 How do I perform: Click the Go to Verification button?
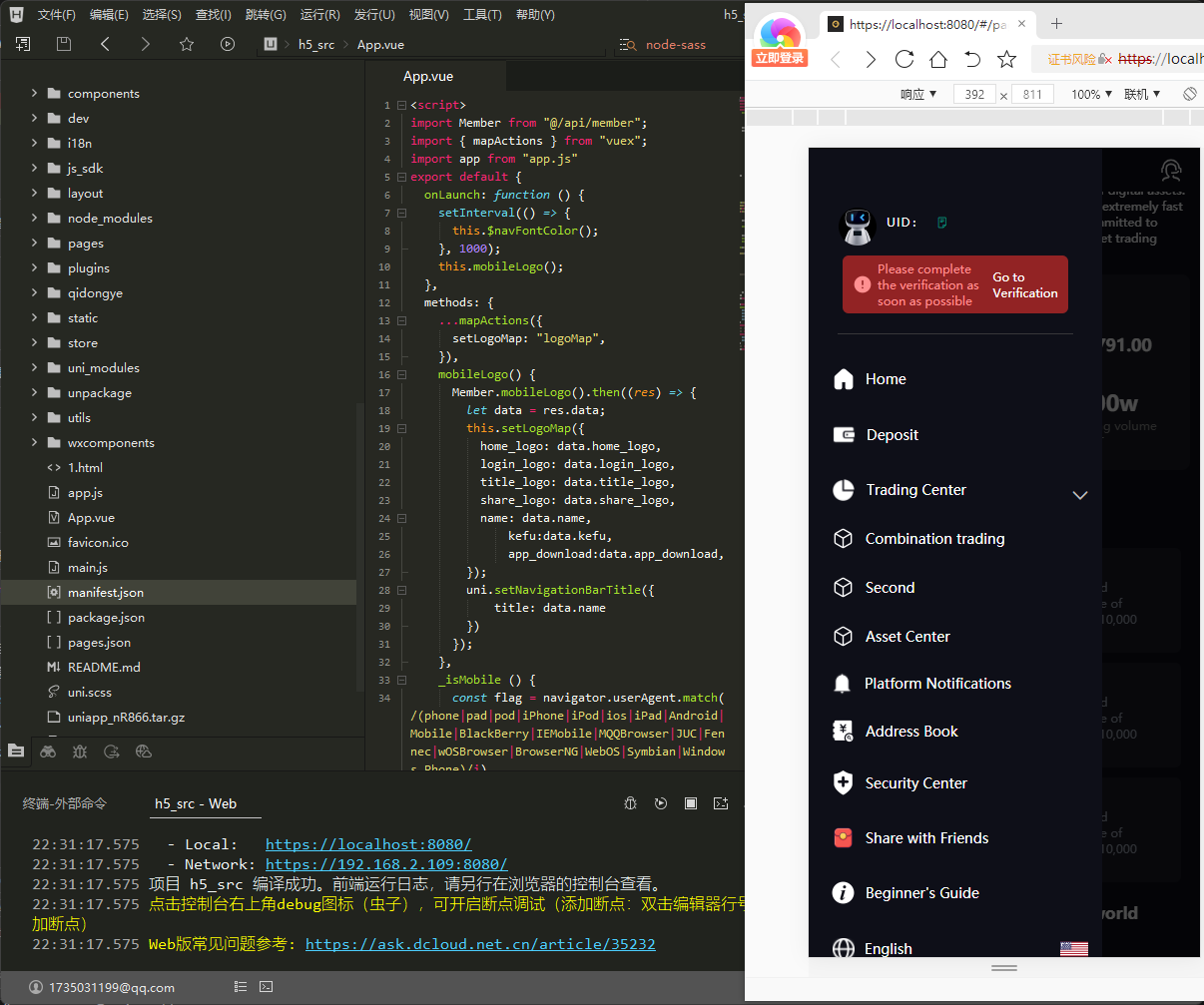[x=1024, y=285]
